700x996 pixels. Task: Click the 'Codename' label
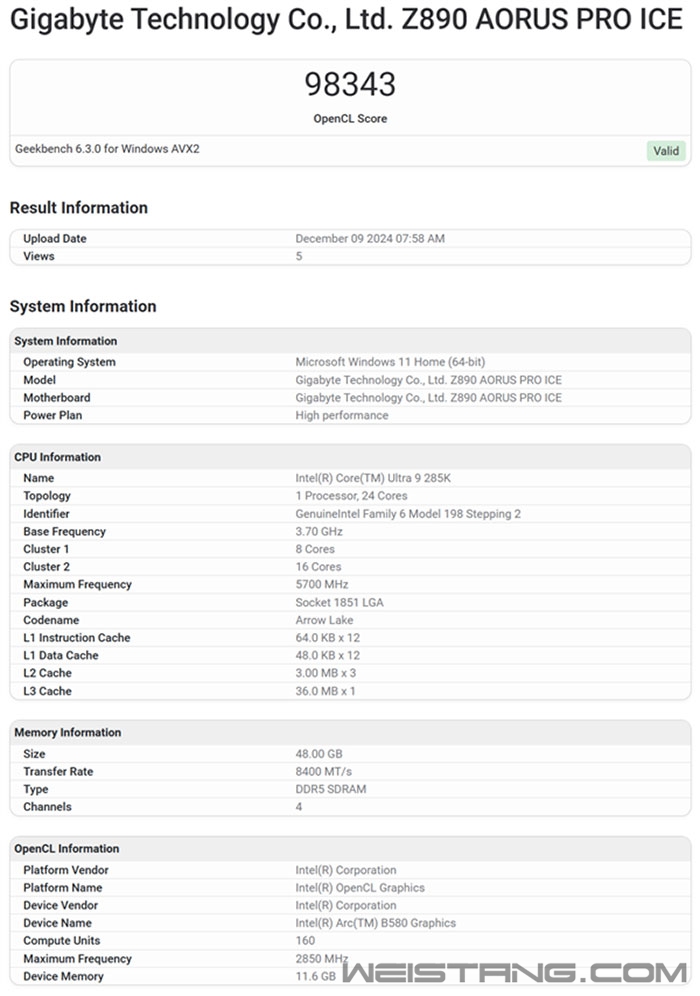(x=51, y=621)
